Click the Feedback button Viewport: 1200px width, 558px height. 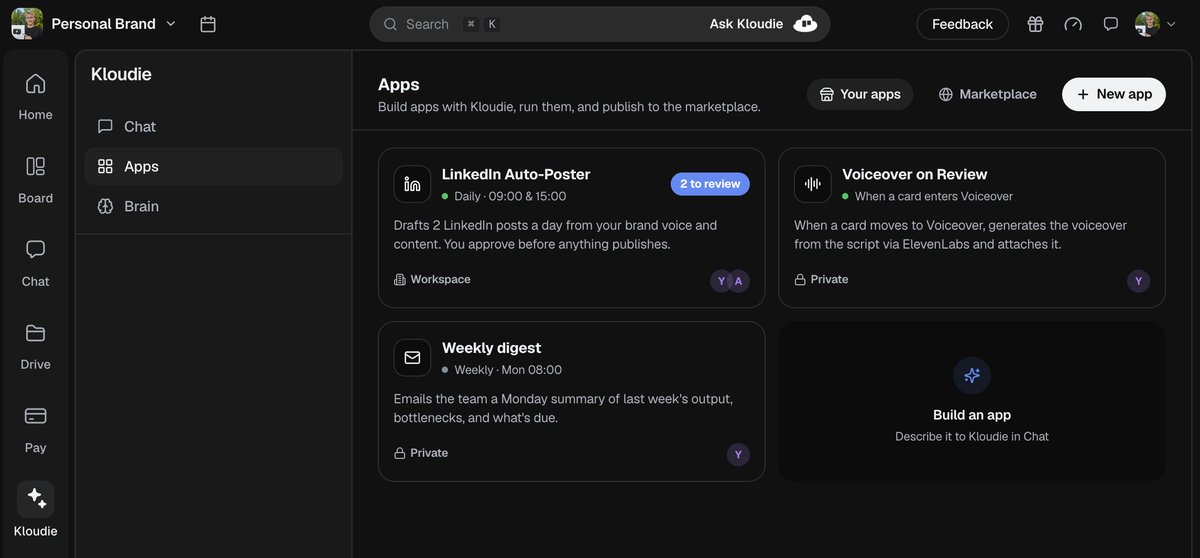tap(962, 24)
